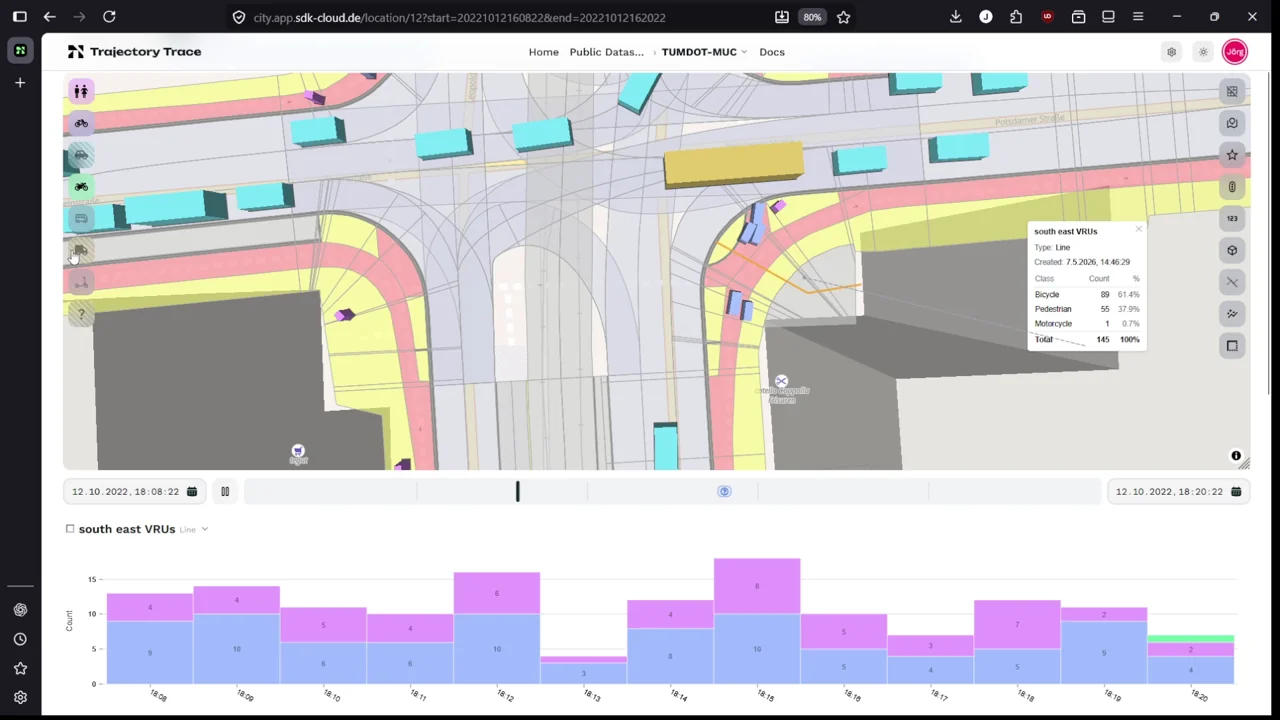Expand the south east VRUs chart dropdown
The image size is (1280, 720).
205,529
